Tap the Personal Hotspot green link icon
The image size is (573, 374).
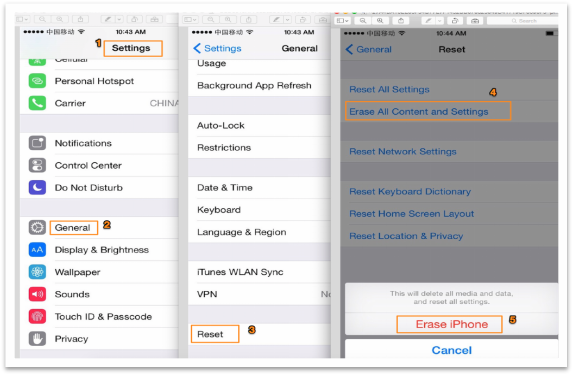coord(37,81)
